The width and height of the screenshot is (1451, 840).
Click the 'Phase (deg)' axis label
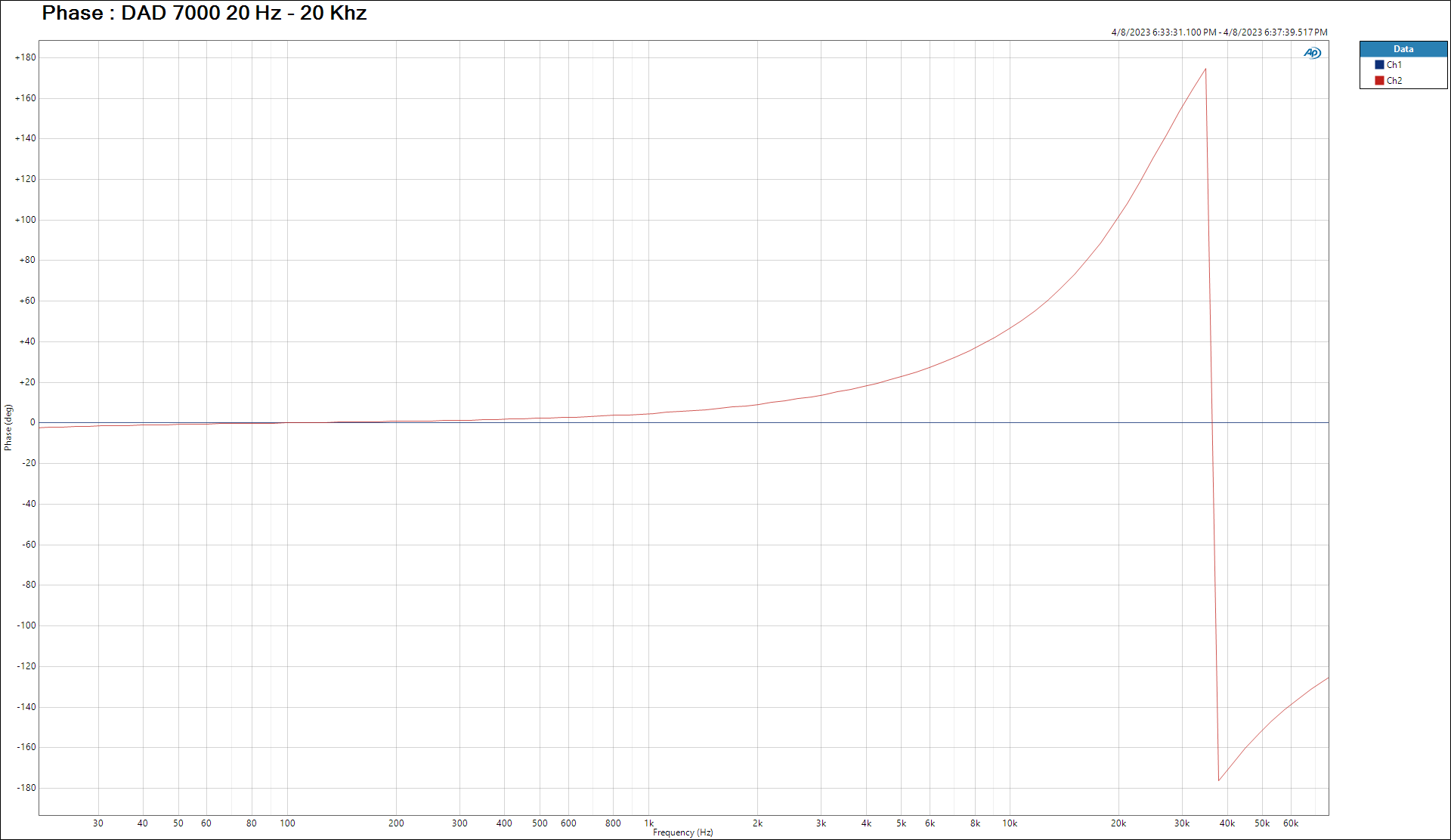[x=8, y=428]
